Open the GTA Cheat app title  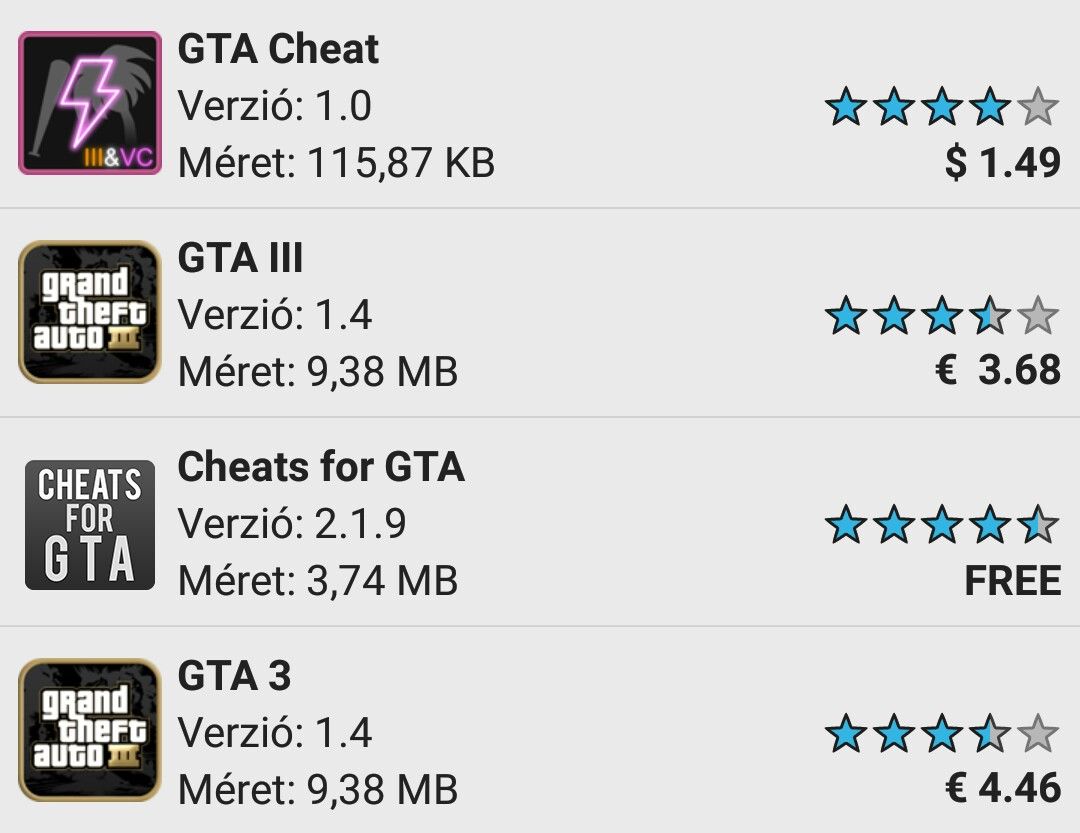278,49
